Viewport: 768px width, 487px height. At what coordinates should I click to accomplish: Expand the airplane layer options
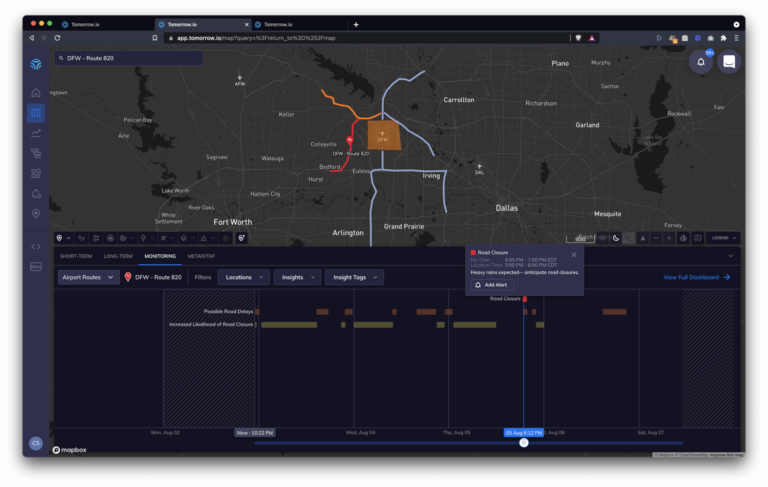(172, 238)
